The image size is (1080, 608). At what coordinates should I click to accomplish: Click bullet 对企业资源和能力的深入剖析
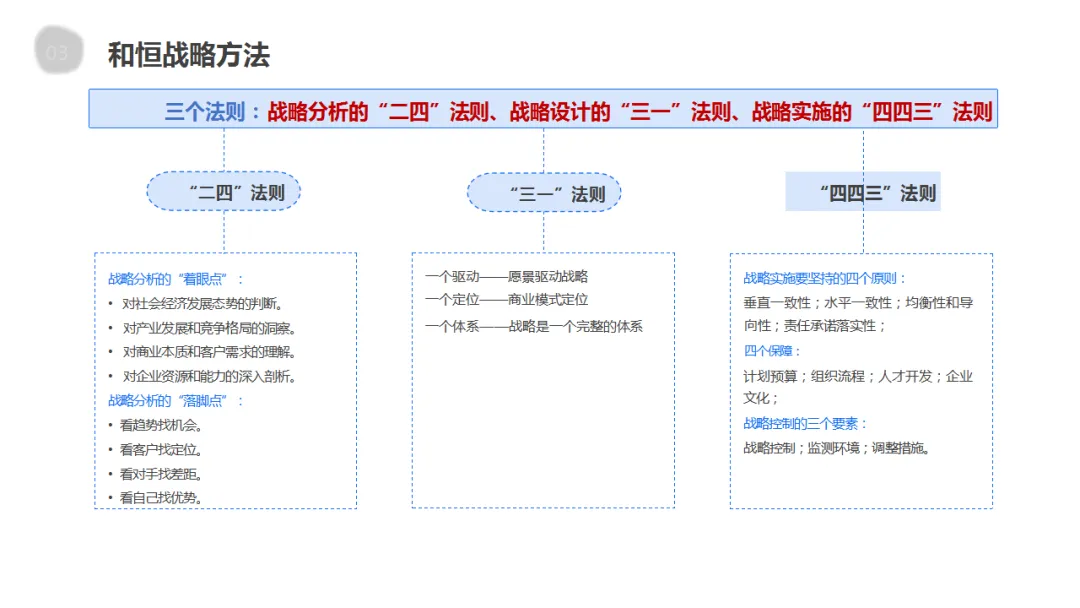[209, 377]
